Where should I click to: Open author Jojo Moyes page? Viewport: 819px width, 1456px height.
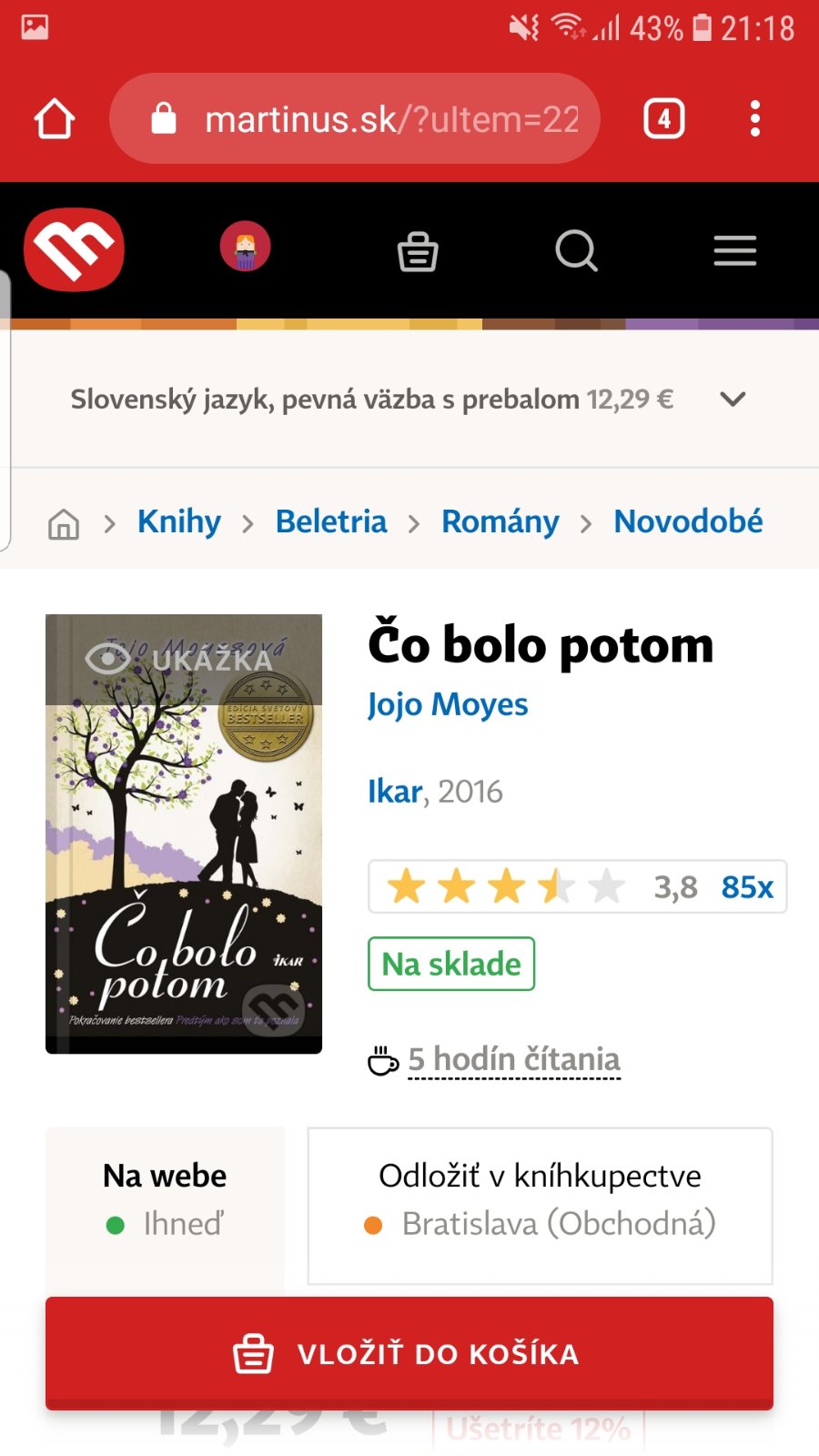448,704
